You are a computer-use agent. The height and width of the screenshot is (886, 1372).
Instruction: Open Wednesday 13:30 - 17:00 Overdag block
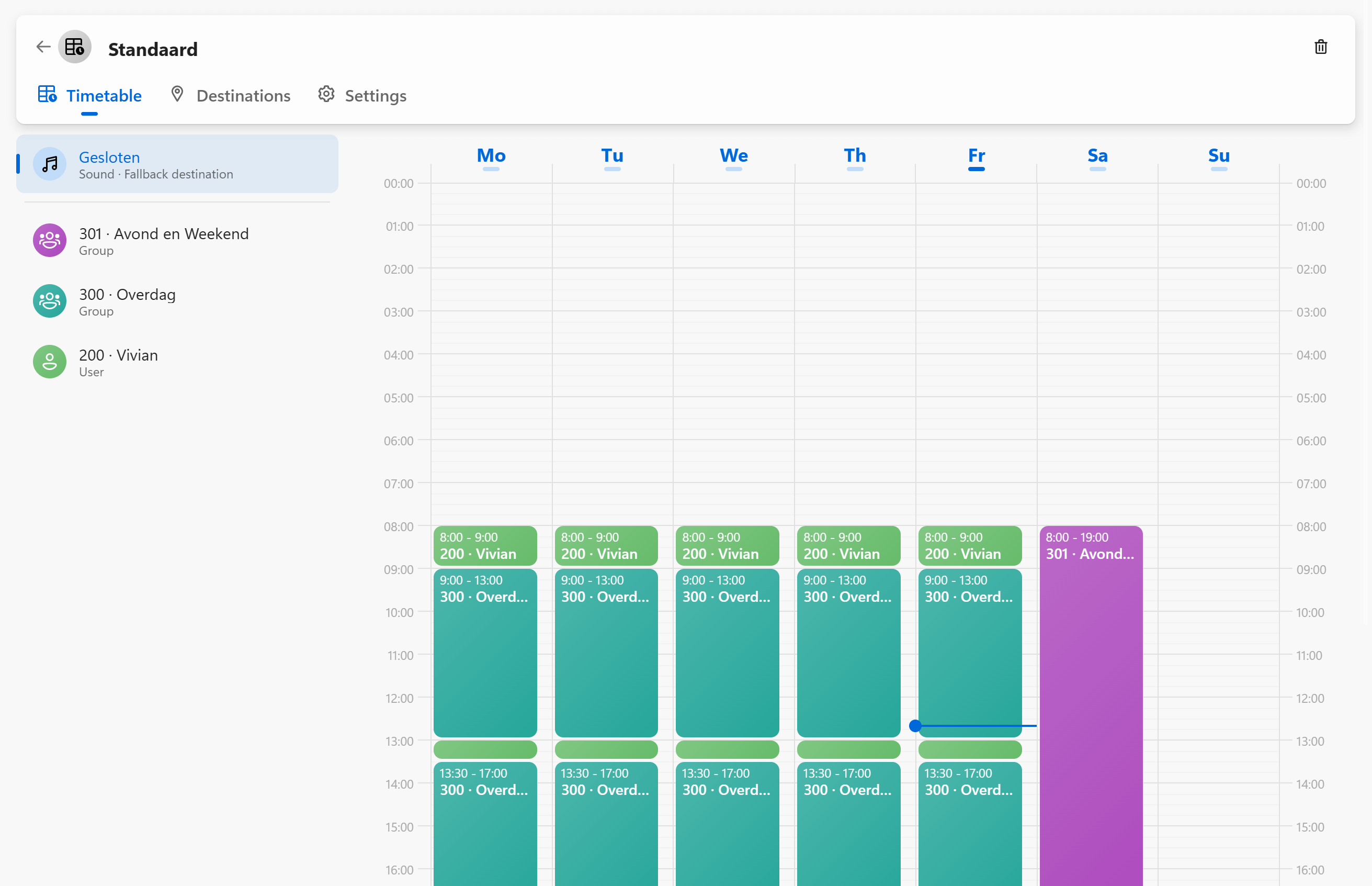point(728,824)
